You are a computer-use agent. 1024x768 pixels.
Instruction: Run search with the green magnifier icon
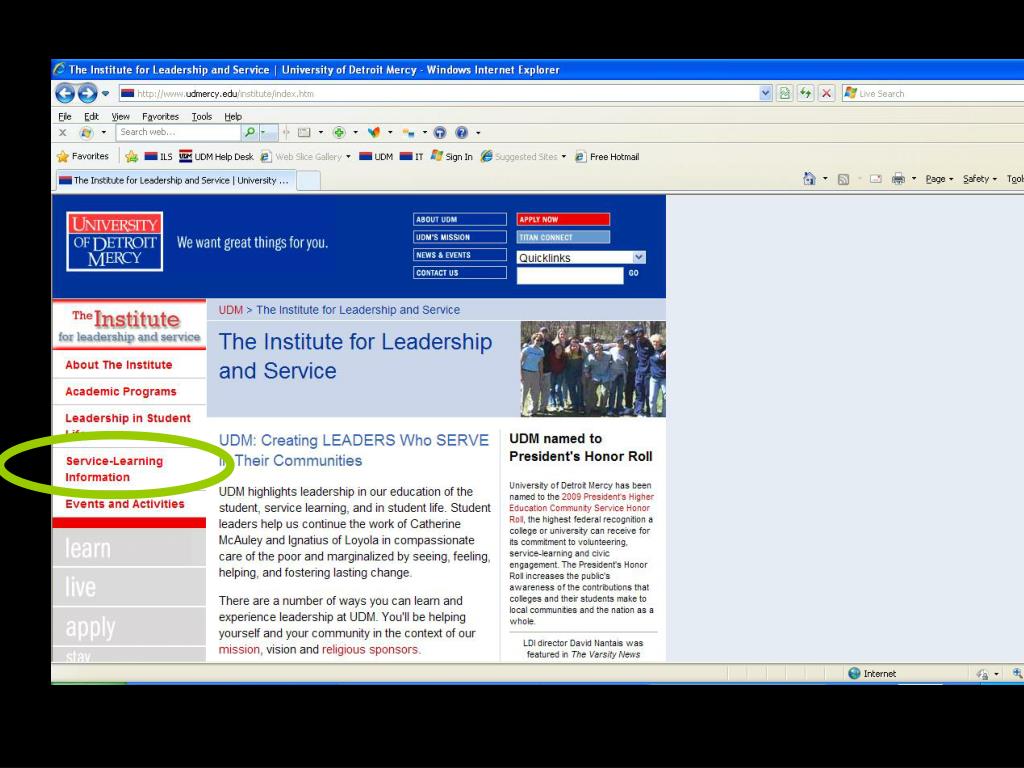249,133
